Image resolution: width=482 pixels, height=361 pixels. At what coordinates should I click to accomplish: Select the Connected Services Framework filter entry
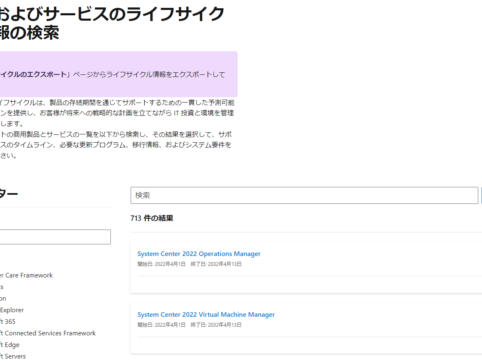pyautogui.click(x=48, y=333)
